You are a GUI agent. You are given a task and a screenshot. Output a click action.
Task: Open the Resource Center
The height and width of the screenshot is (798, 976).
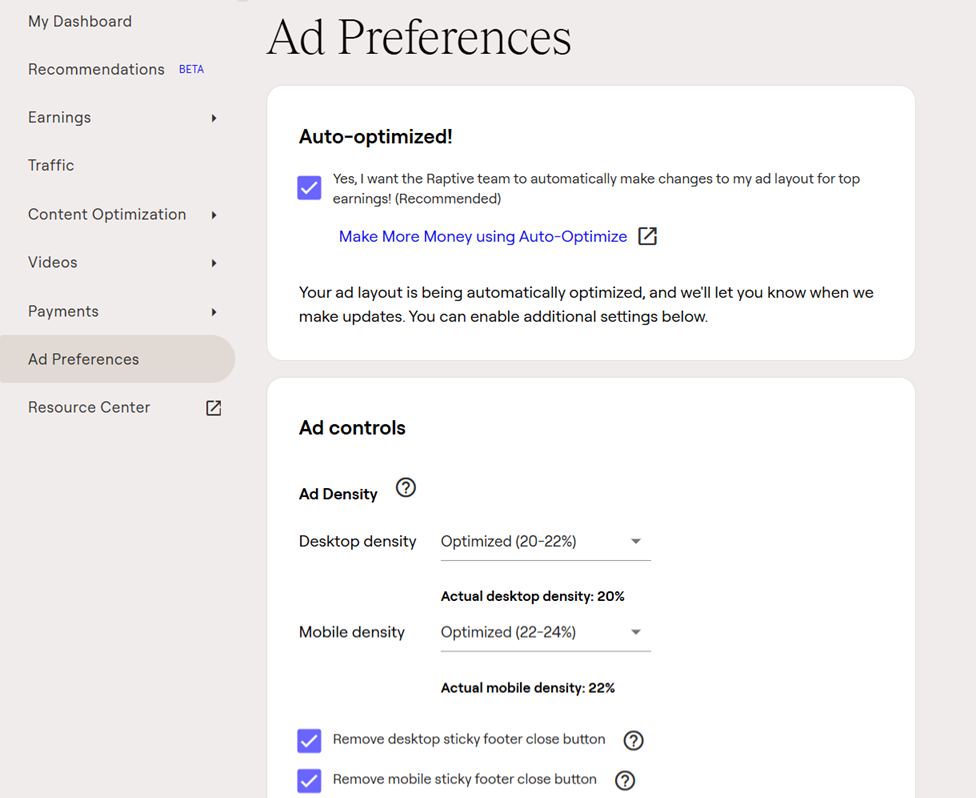[89, 407]
